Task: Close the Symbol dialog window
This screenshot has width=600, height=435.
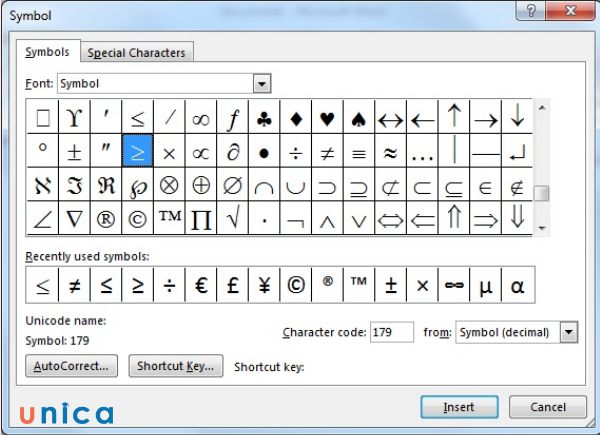Action: (x=570, y=11)
